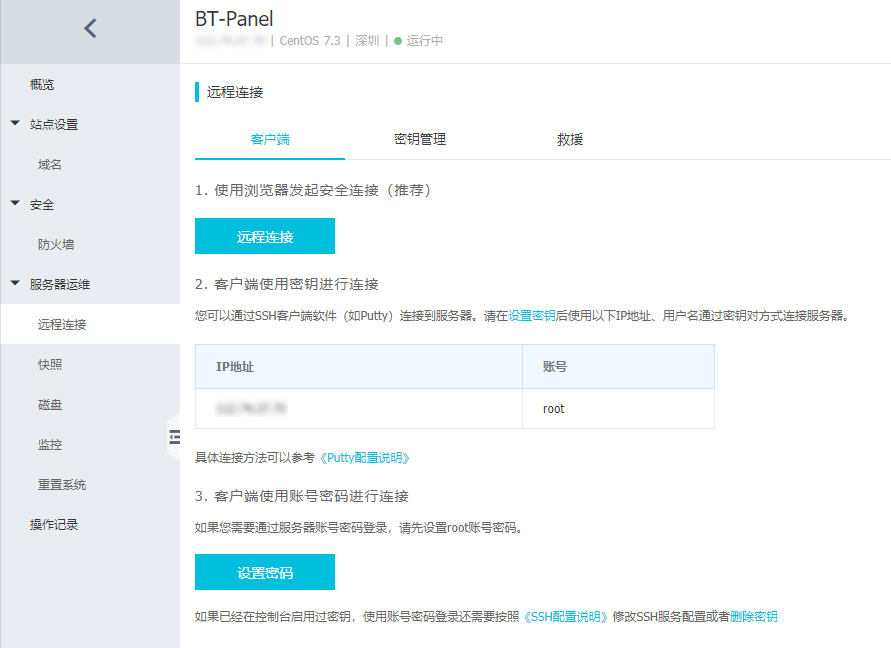Click the back arrow icon in sidebar
The width and height of the screenshot is (891, 648).
point(90,28)
